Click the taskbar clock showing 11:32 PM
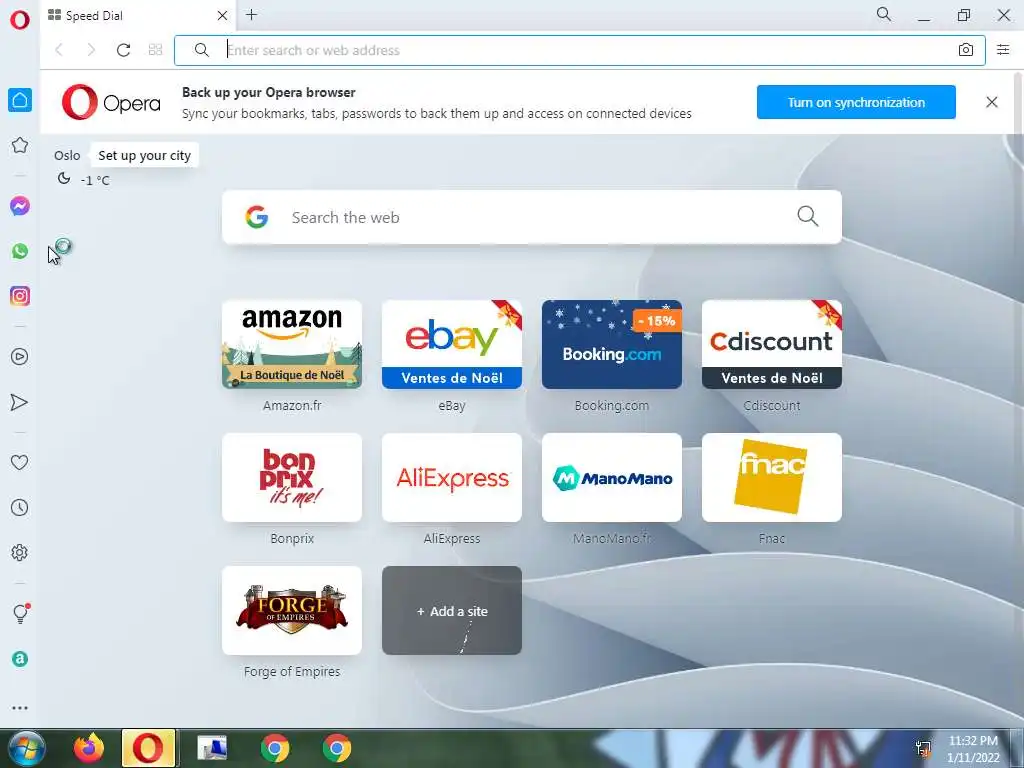The height and width of the screenshot is (768, 1024). tap(973, 748)
